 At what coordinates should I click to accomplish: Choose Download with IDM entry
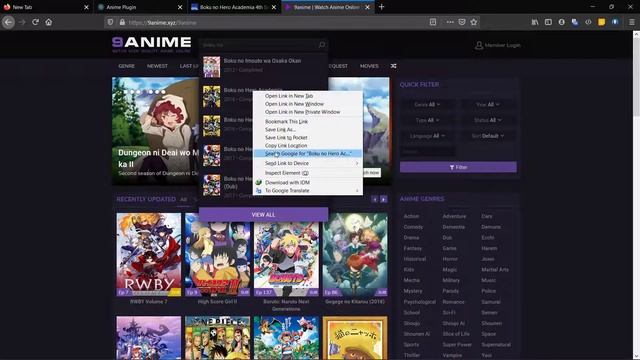(308, 182)
